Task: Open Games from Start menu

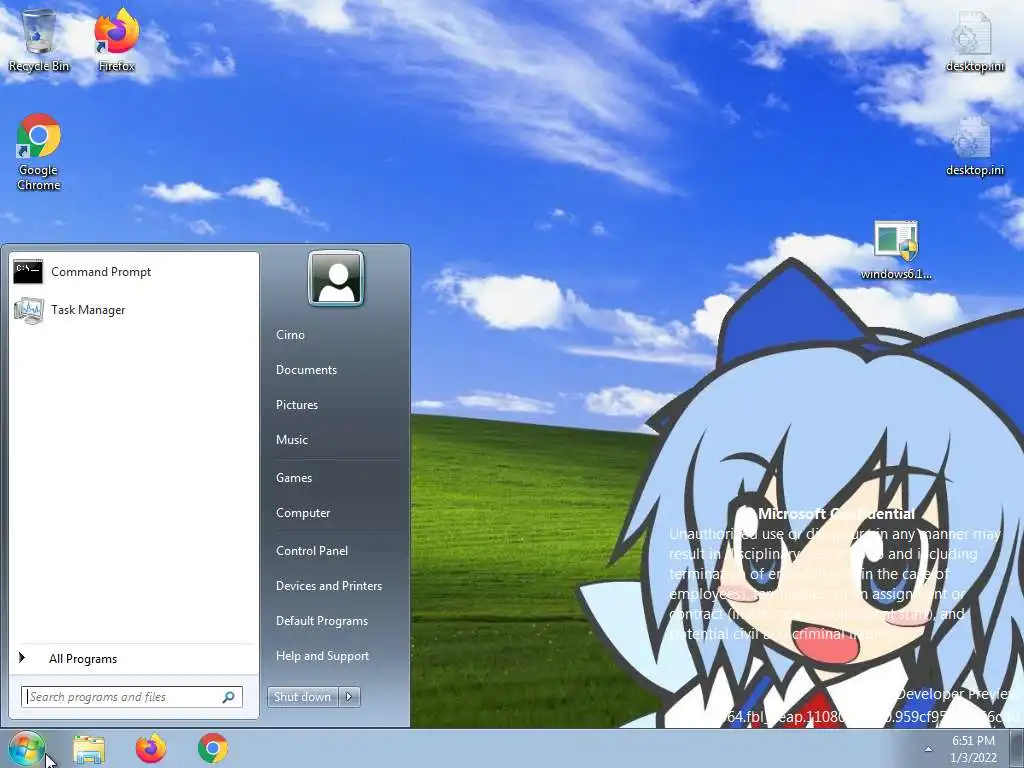Action: (294, 478)
